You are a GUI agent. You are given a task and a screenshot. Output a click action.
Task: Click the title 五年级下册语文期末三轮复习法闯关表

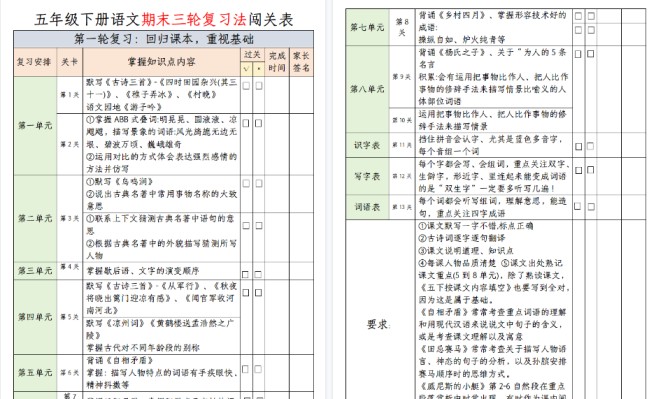(x=164, y=20)
